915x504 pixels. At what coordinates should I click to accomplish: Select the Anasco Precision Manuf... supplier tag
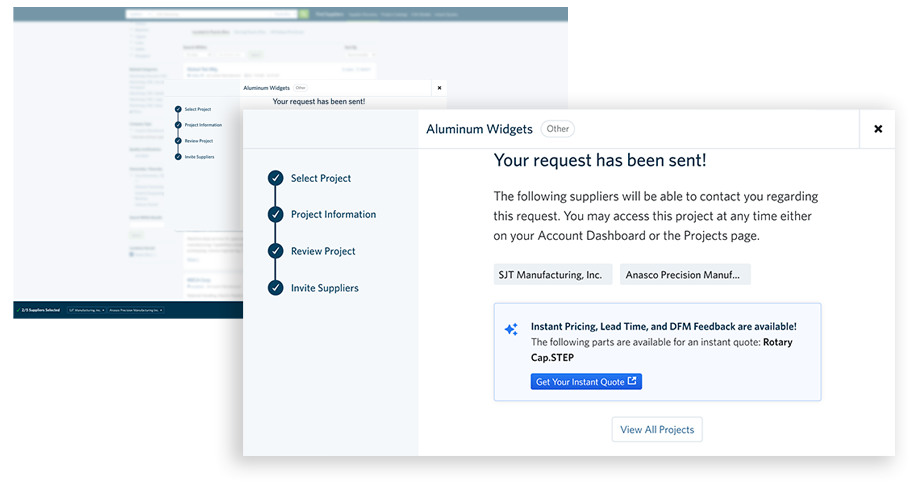[x=685, y=274]
